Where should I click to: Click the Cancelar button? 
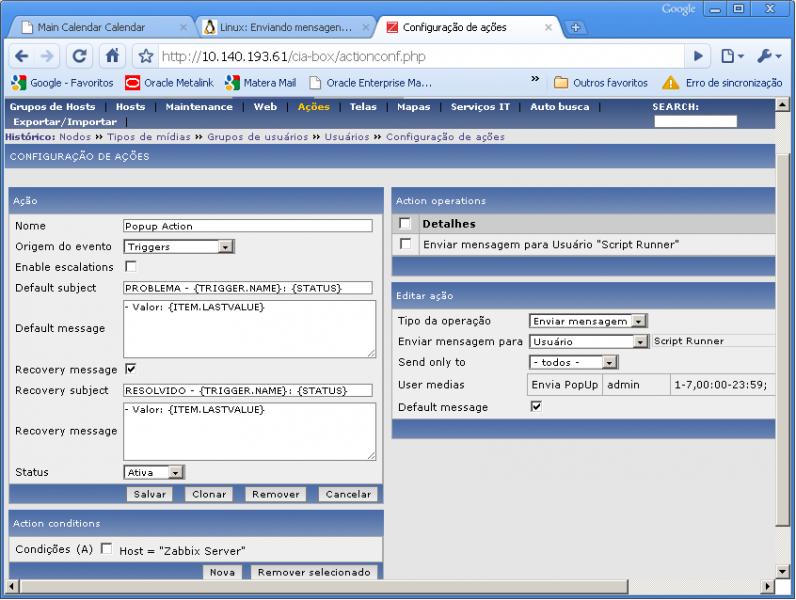(348, 494)
